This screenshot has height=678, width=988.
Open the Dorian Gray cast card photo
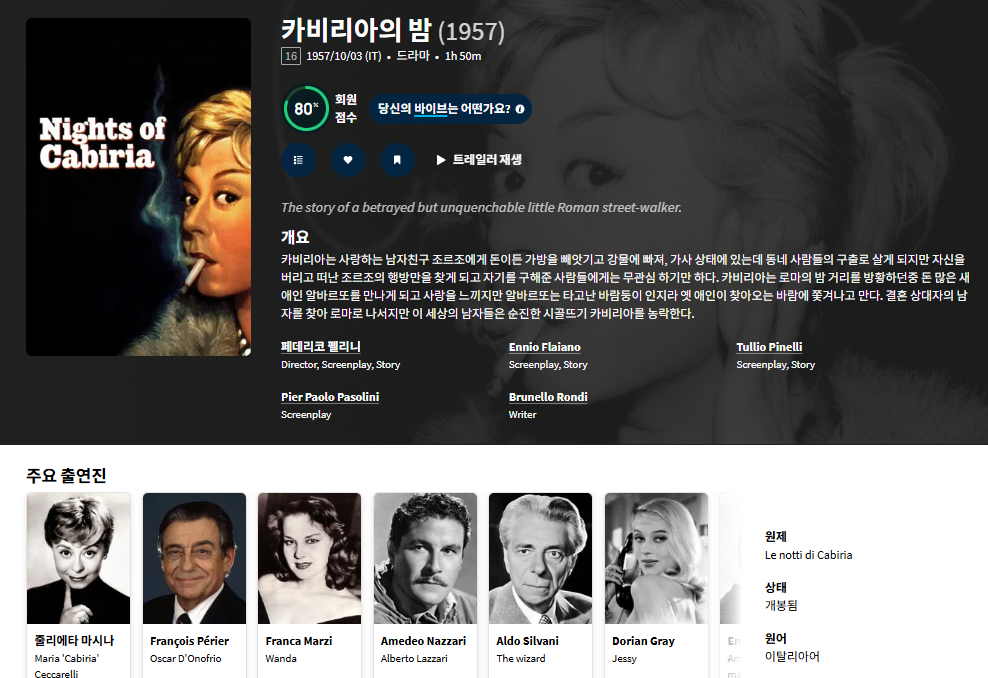656,558
